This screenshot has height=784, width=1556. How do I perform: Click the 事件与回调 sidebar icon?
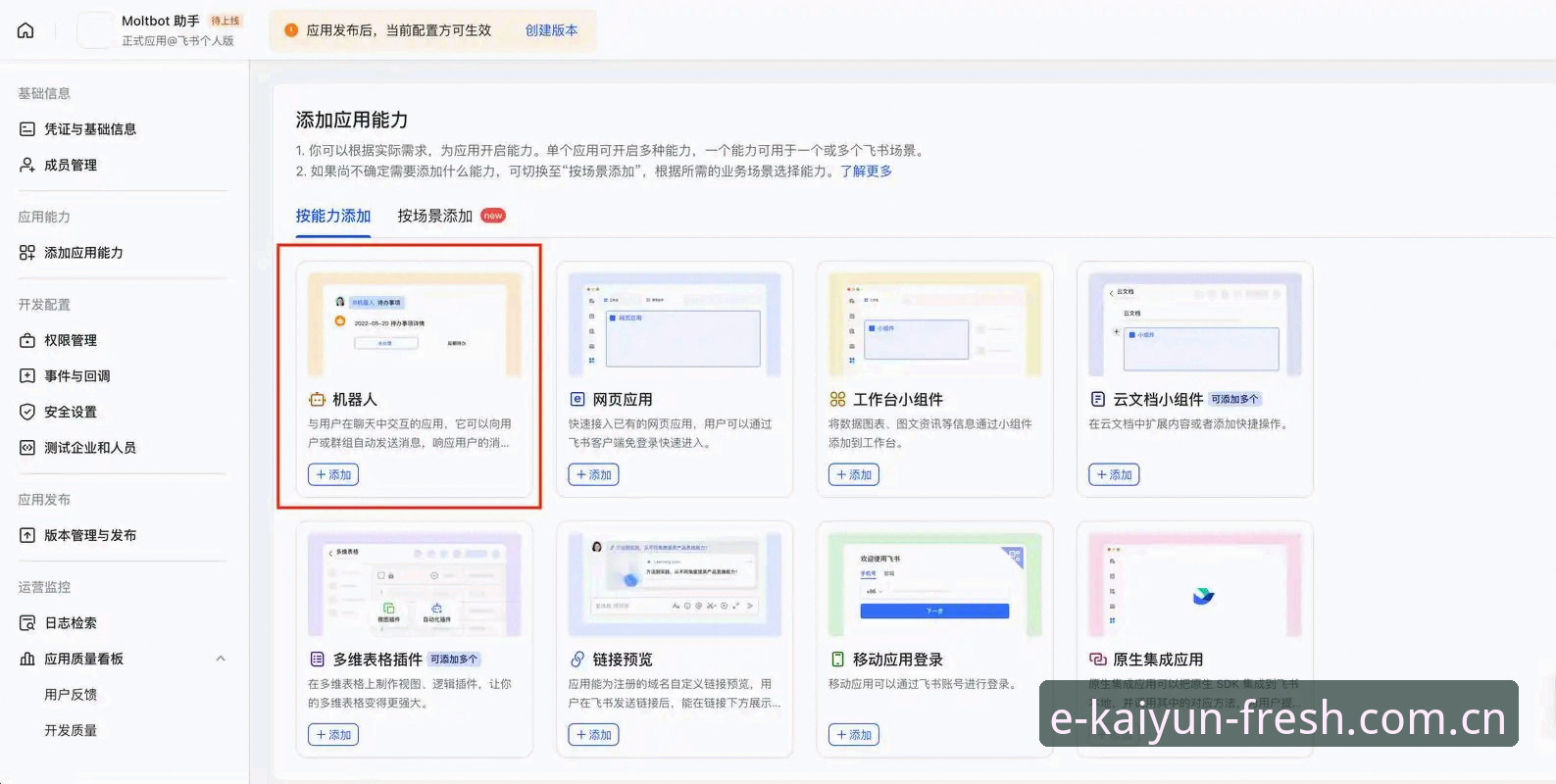click(27, 375)
